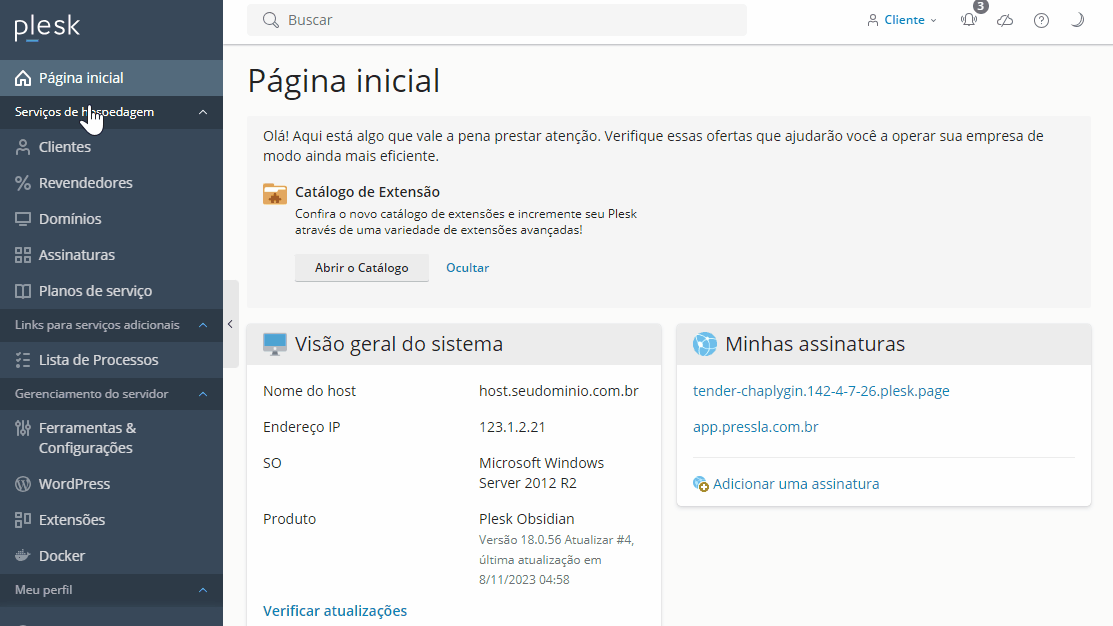Collapse Serviços de Hospedagem section
This screenshot has width=1113, height=626.
111,112
